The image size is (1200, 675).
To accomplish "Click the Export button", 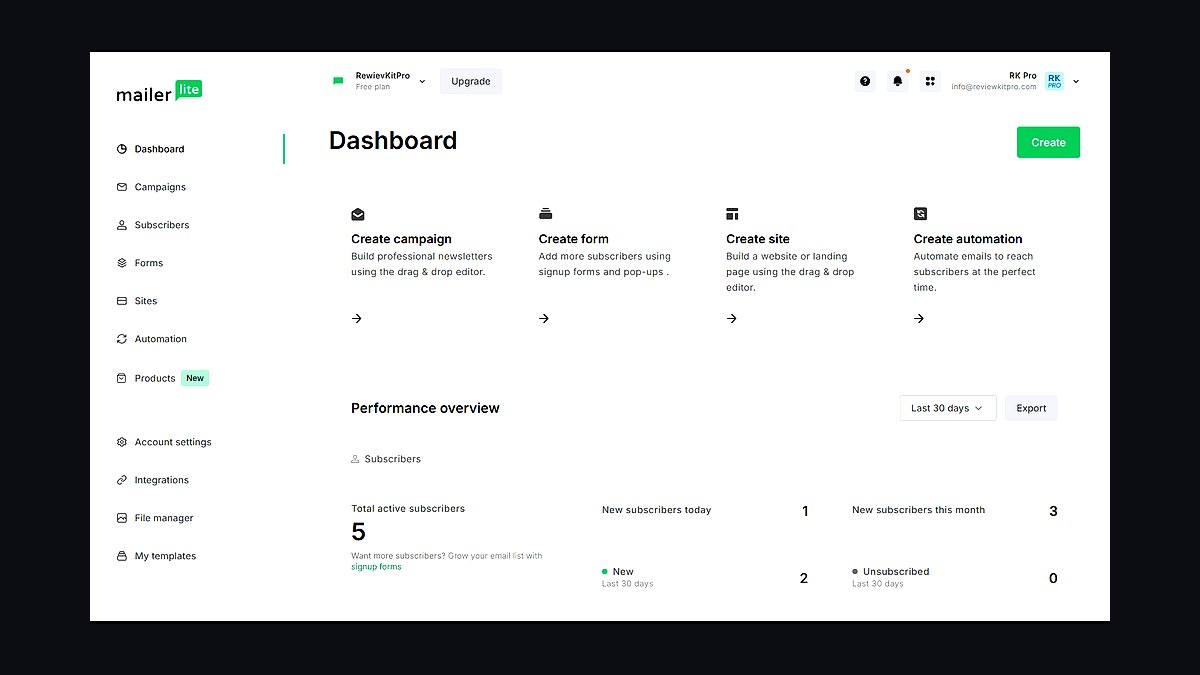I will coord(1031,408).
